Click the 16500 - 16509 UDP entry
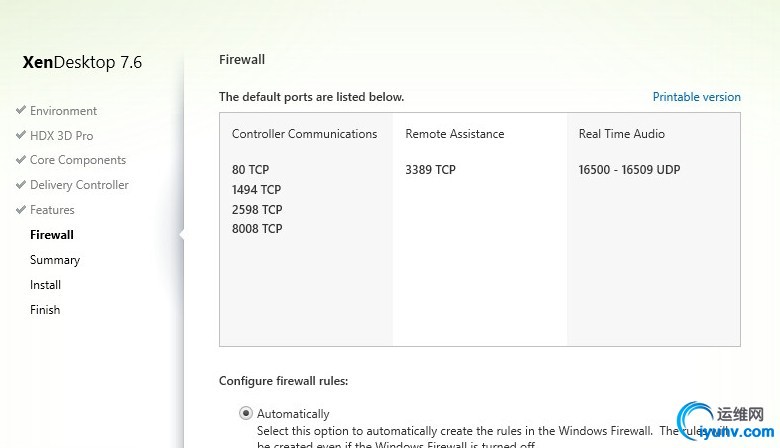Screen dimensions: 780x448 [x=629, y=170]
